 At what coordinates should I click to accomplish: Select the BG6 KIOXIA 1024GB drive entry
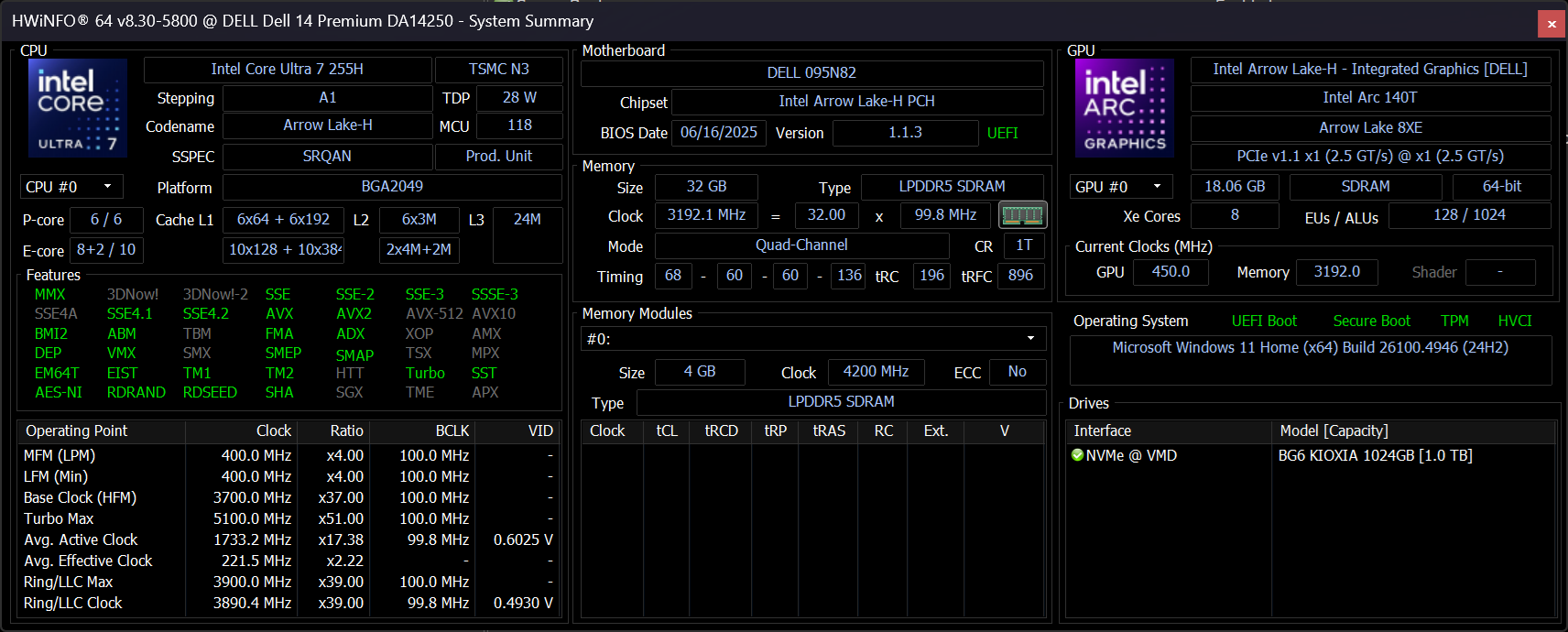pyautogui.click(x=1375, y=455)
